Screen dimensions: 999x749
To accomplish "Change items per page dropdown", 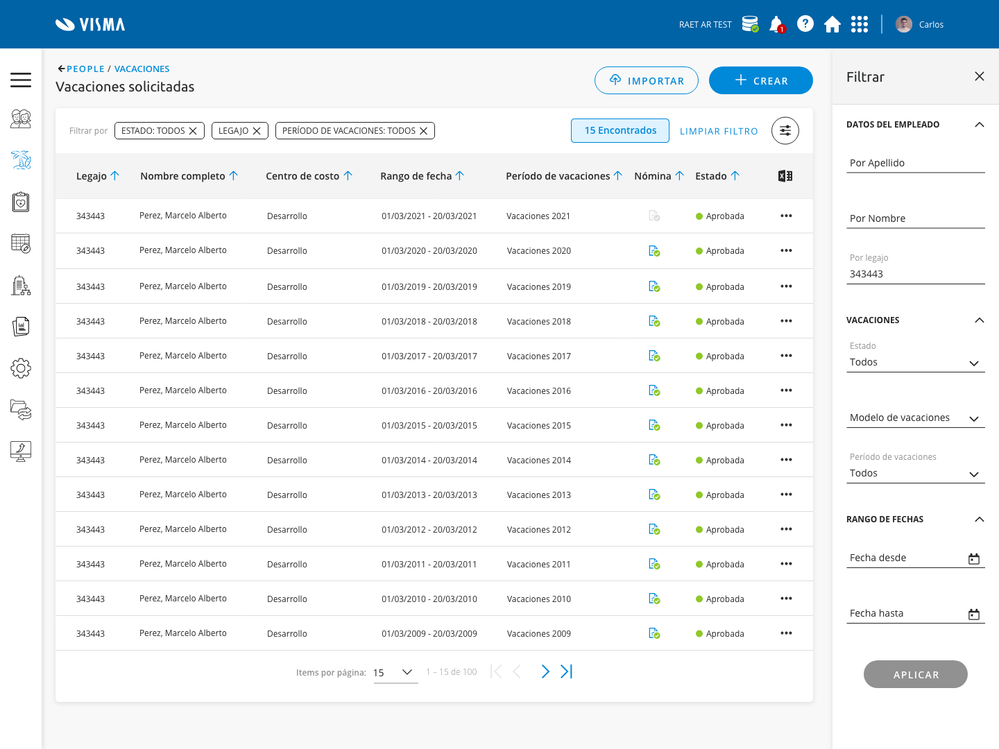I will click(395, 673).
